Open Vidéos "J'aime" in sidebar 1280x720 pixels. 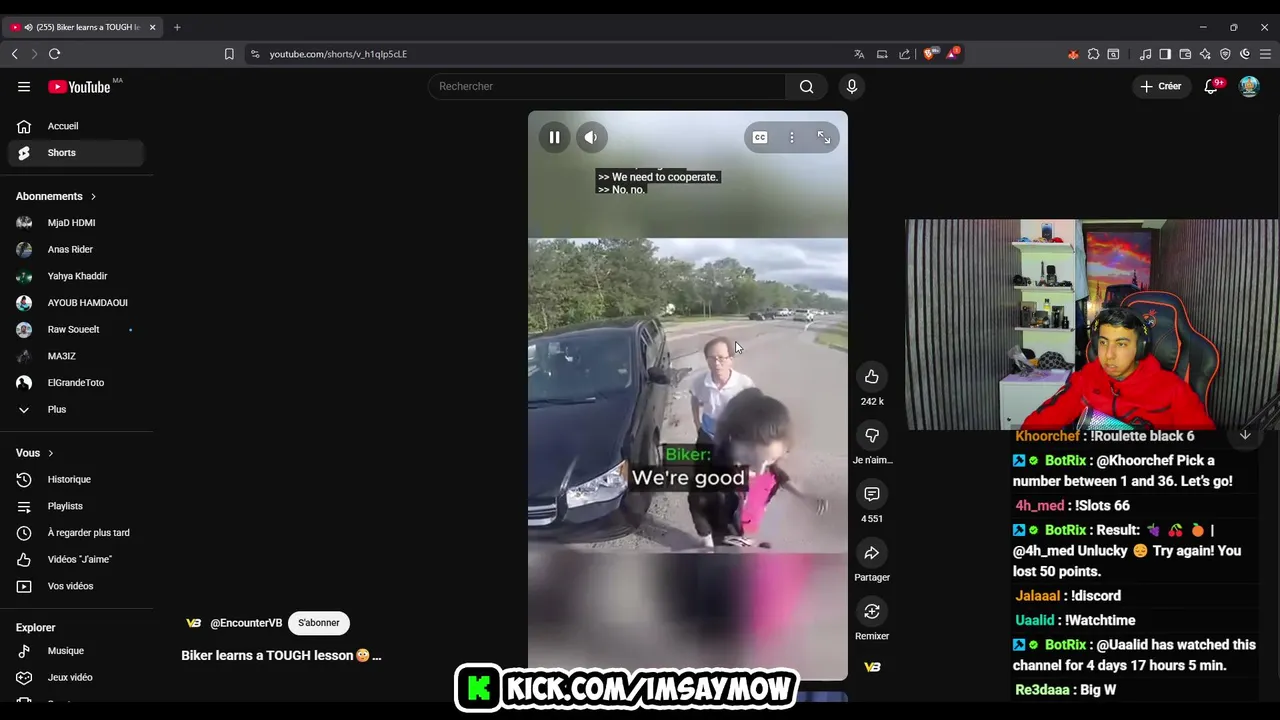[77, 560]
